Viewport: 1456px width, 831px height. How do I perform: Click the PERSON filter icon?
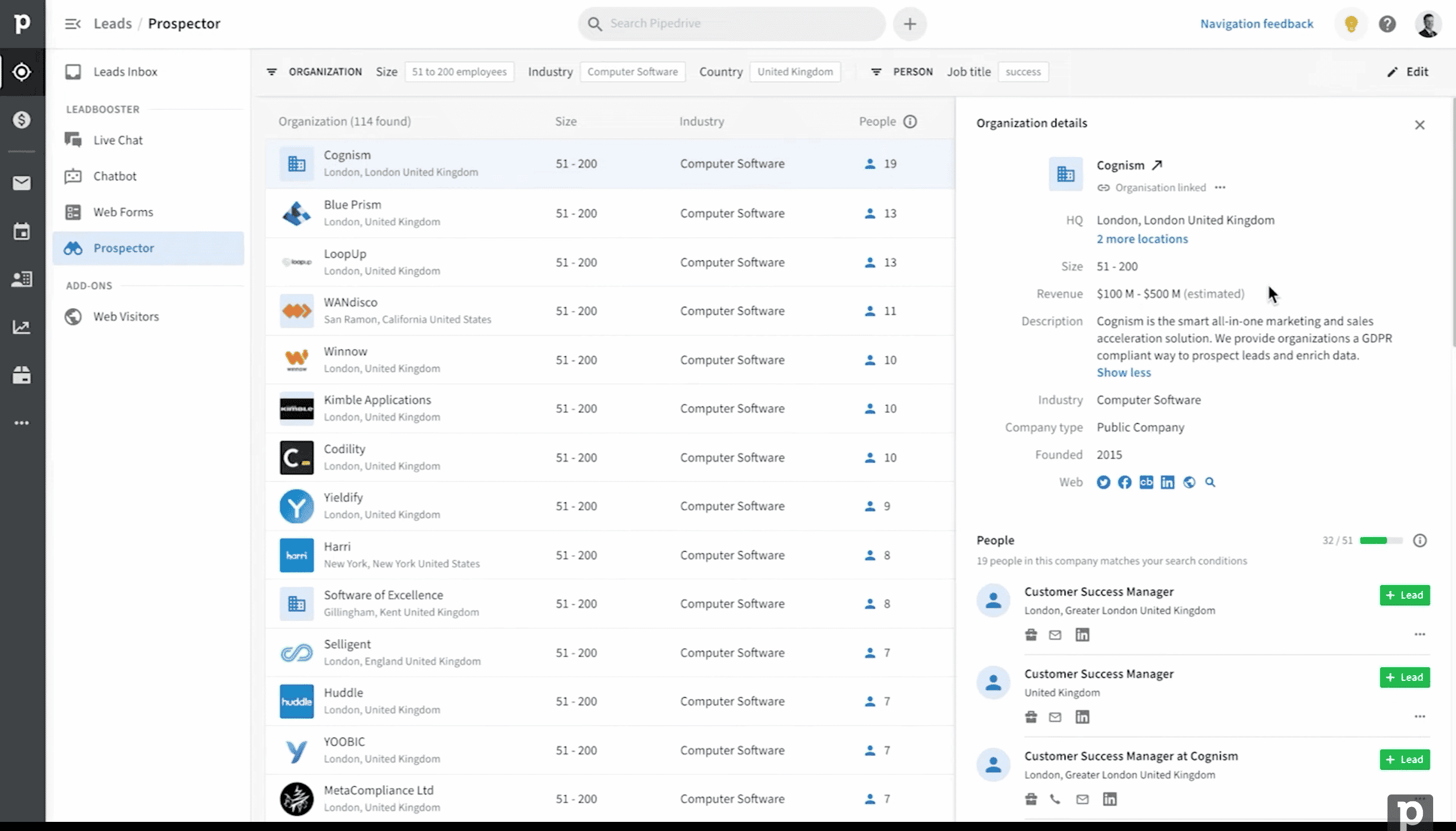click(876, 72)
